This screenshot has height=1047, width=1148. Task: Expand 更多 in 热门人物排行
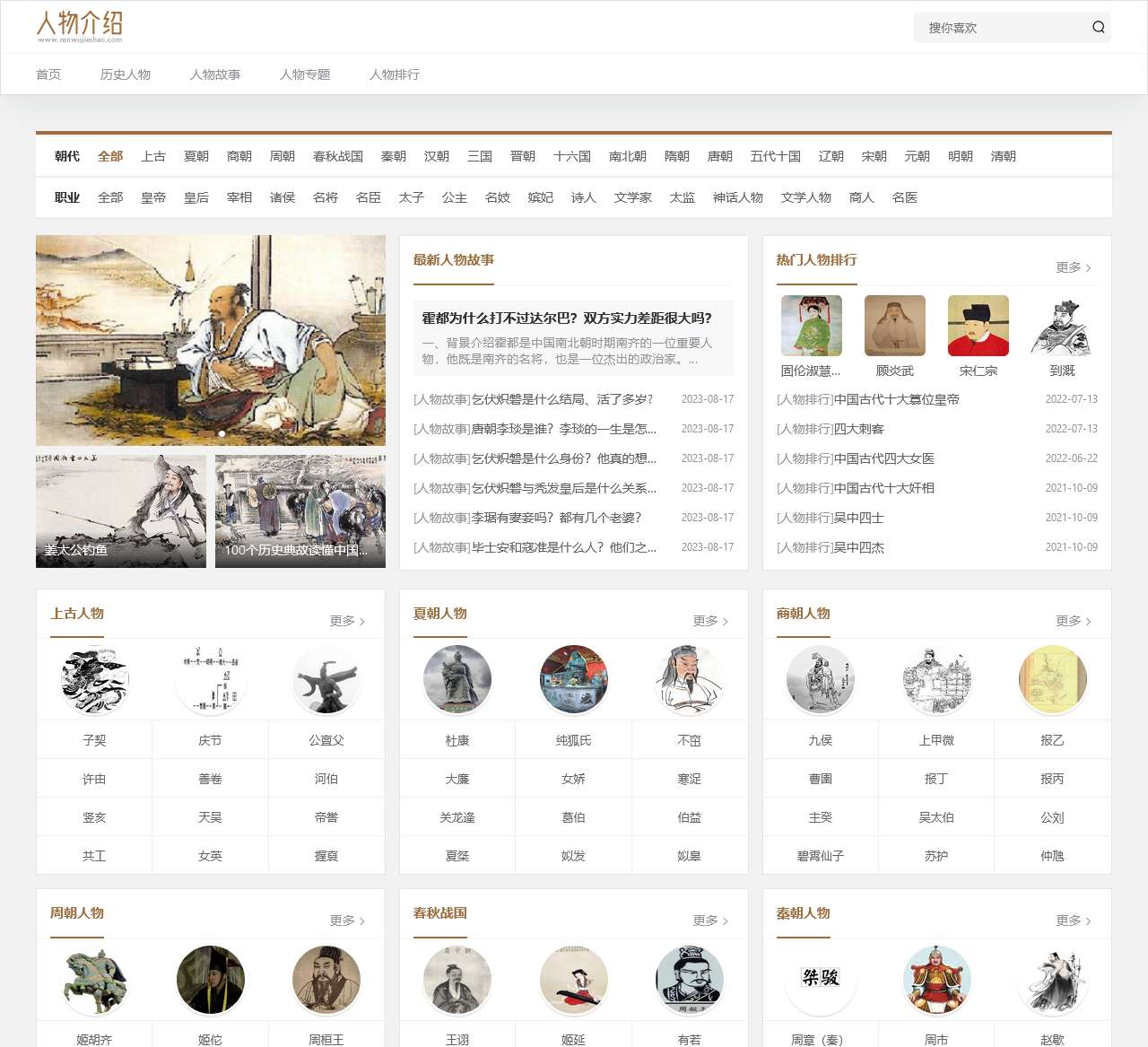tap(1074, 267)
